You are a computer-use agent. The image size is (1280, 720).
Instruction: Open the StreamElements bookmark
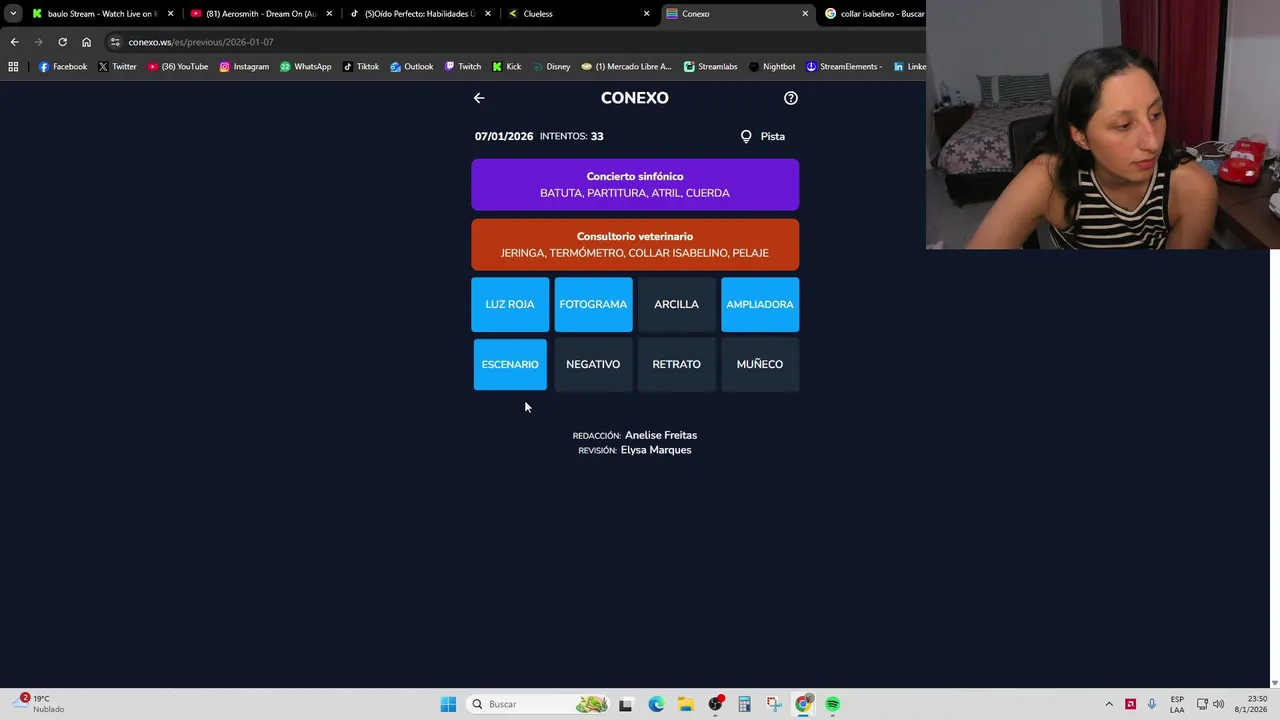pos(844,67)
